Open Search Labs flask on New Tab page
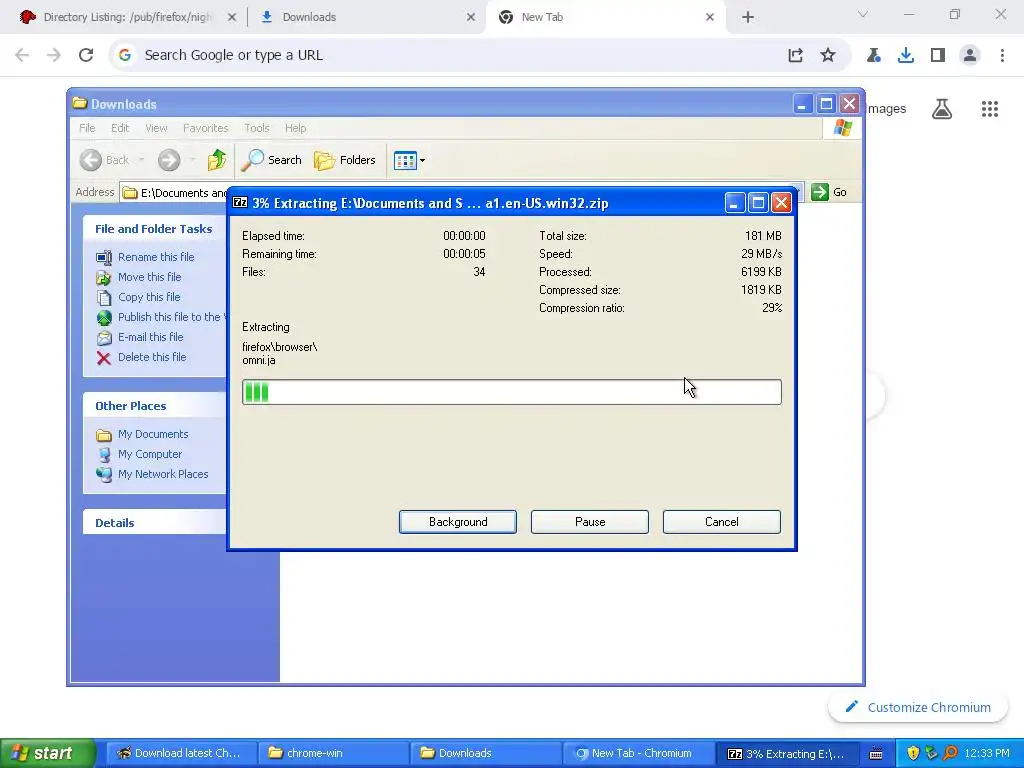Image resolution: width=1024 pixels, height=768 pixels. (x=942, y=109)
